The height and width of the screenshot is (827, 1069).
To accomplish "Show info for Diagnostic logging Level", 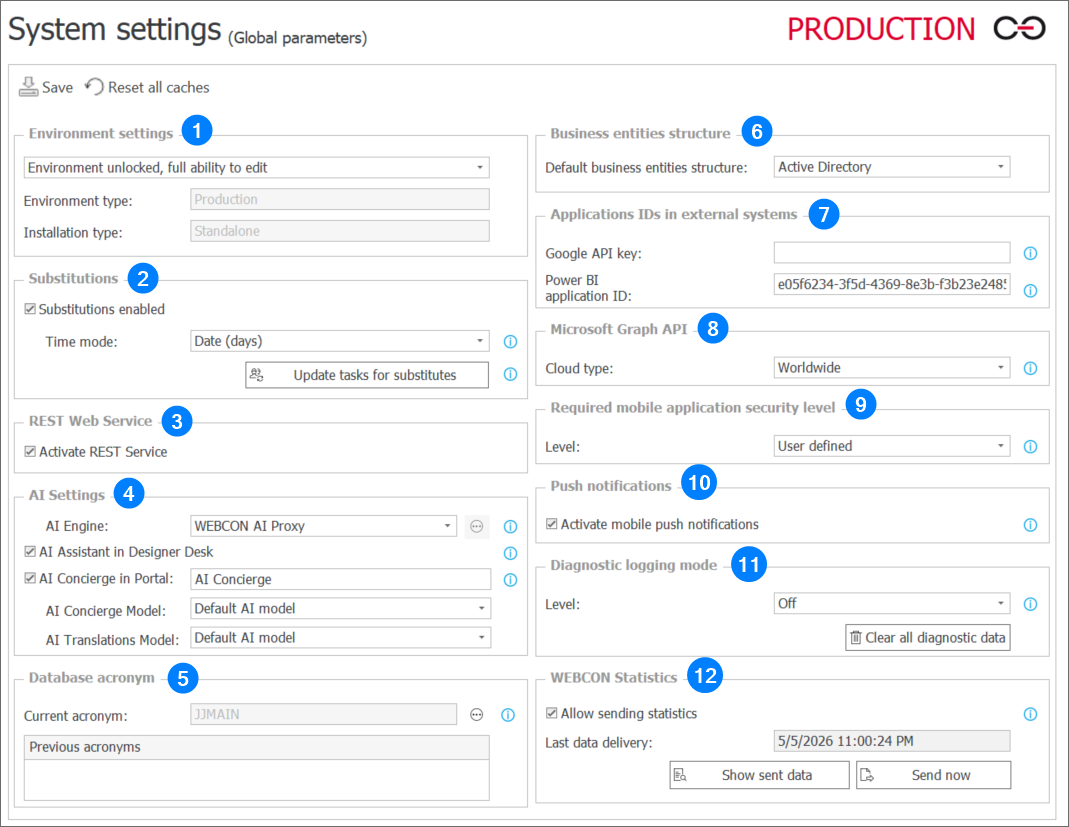I will click(1030, 604).
